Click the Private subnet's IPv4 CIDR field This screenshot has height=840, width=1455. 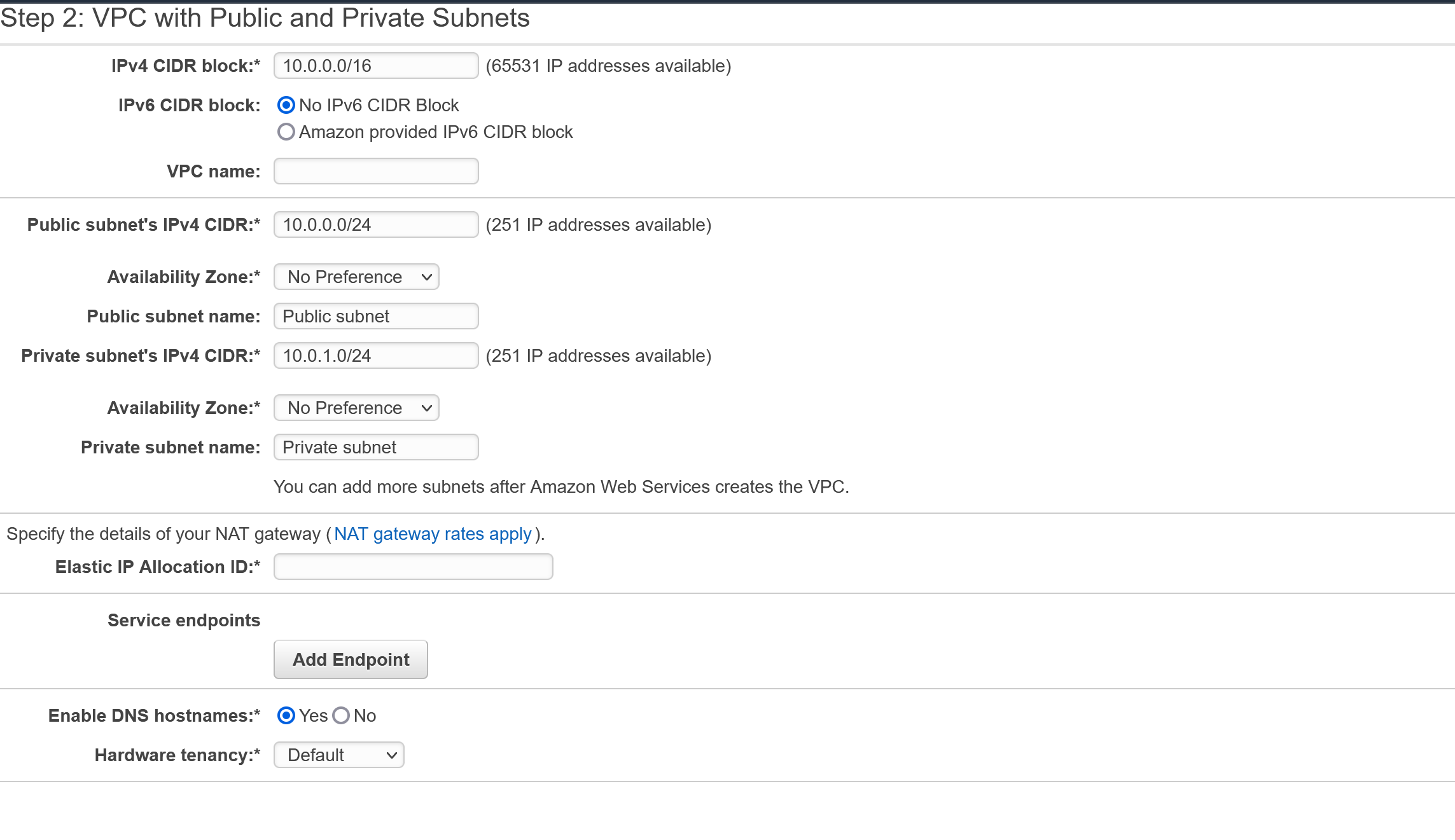pos(375,355)
